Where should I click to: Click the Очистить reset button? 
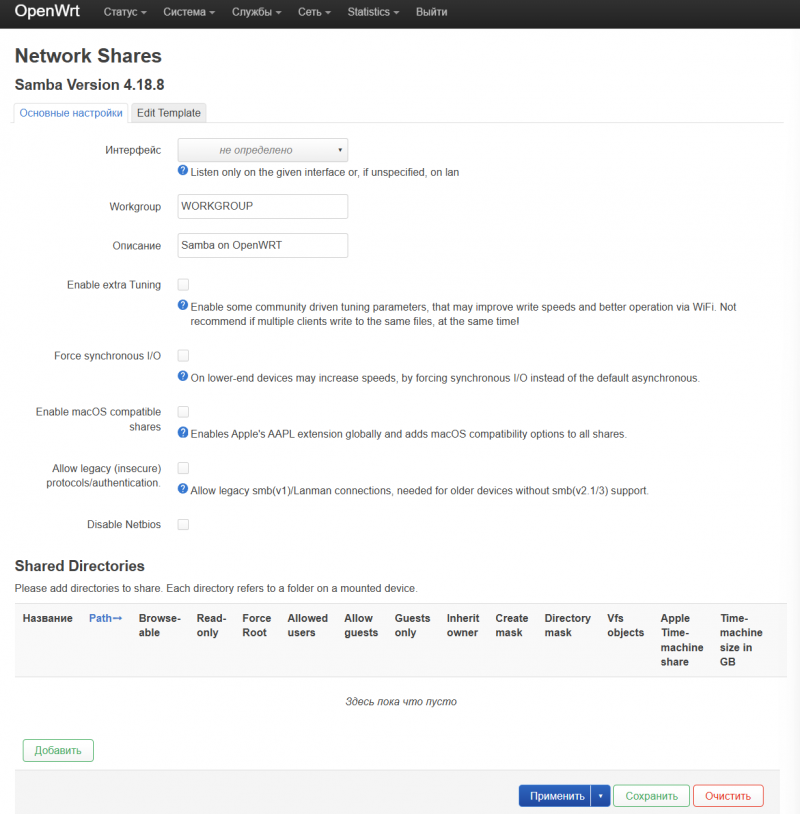[727, 796]
